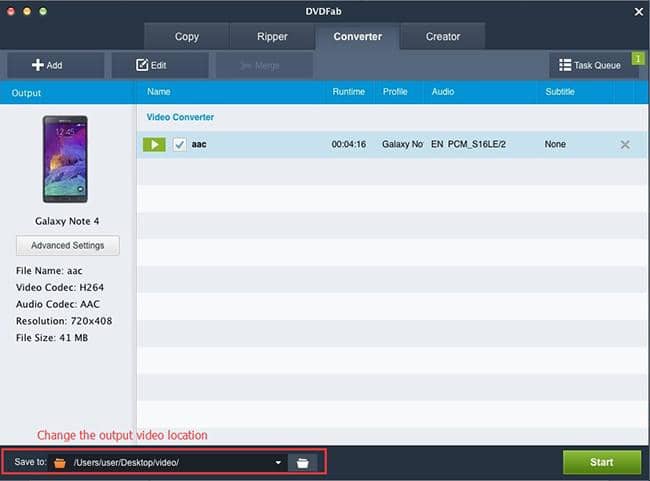Click the green task count badge
This screenshot has height=481, width=650.
point(638,58)
